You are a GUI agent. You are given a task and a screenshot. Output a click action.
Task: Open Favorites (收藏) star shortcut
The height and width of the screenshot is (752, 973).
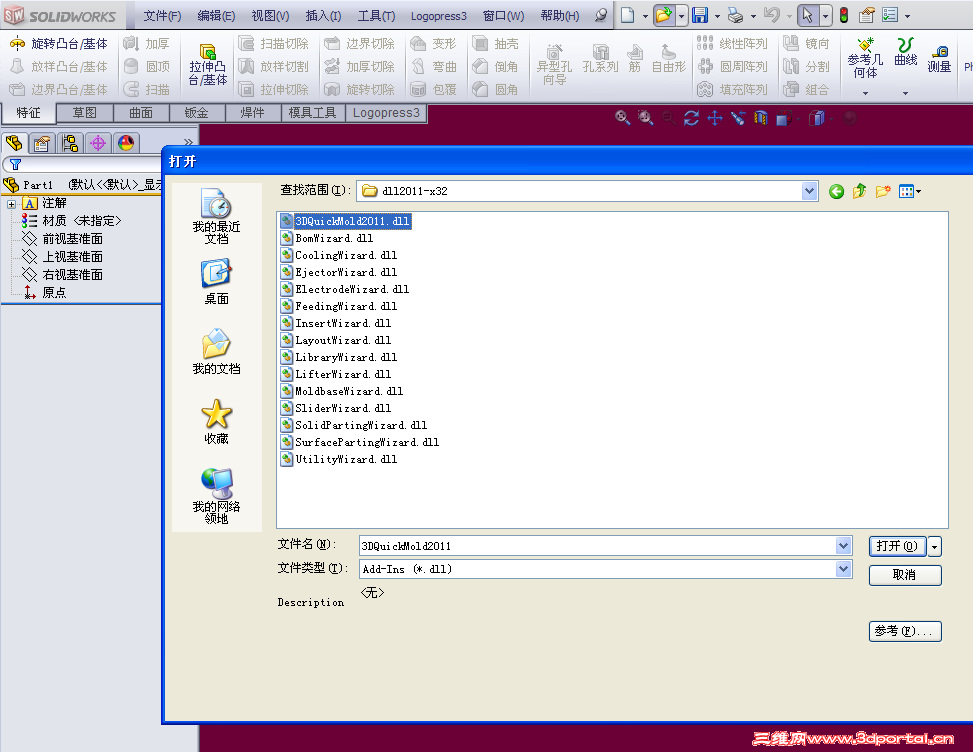[216, 422]
